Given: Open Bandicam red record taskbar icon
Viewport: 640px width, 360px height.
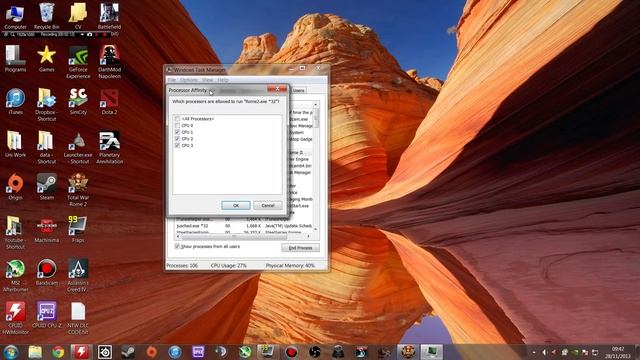Looking at the screenshot, I should click(291, 352).
